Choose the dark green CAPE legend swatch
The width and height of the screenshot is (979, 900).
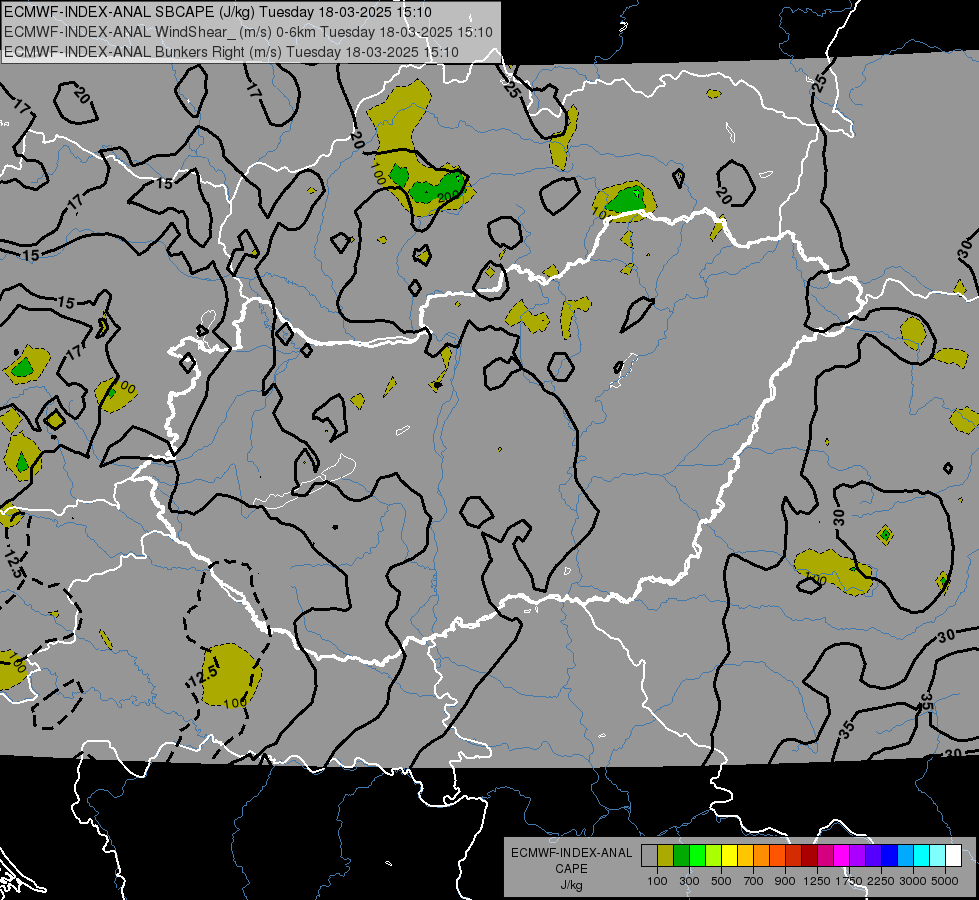coord(681,855)
